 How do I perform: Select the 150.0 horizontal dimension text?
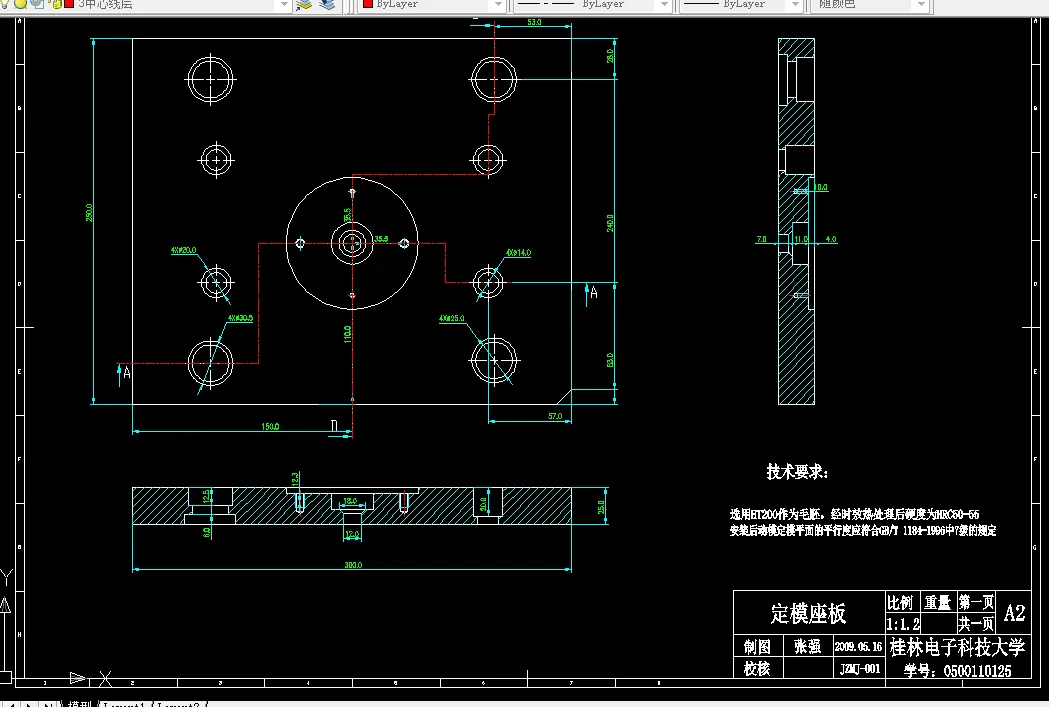coord(270,426)
